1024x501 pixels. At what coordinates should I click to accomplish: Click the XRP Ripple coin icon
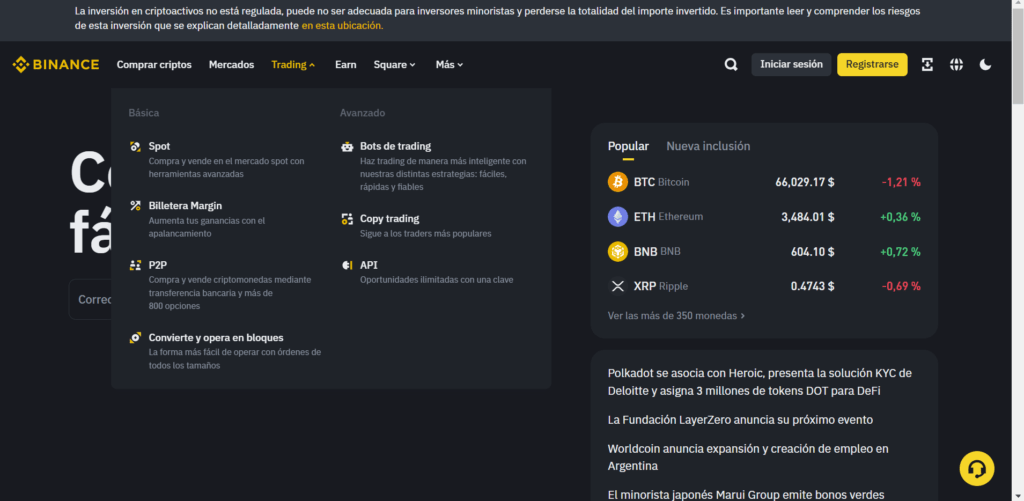618,286
